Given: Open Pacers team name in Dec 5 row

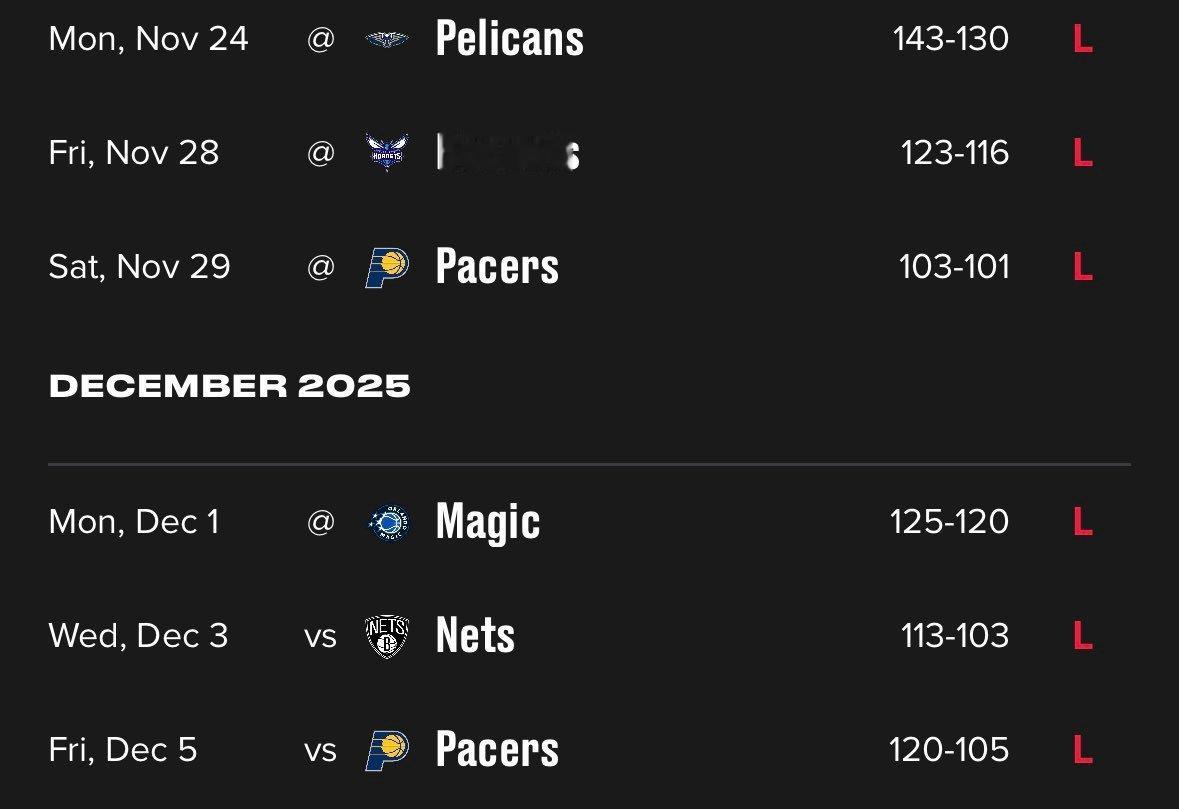Looking at the screenshot, I should tap(497, 750).
